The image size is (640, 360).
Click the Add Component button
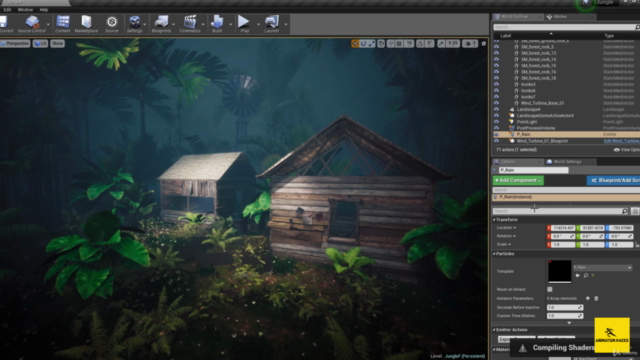518,180
